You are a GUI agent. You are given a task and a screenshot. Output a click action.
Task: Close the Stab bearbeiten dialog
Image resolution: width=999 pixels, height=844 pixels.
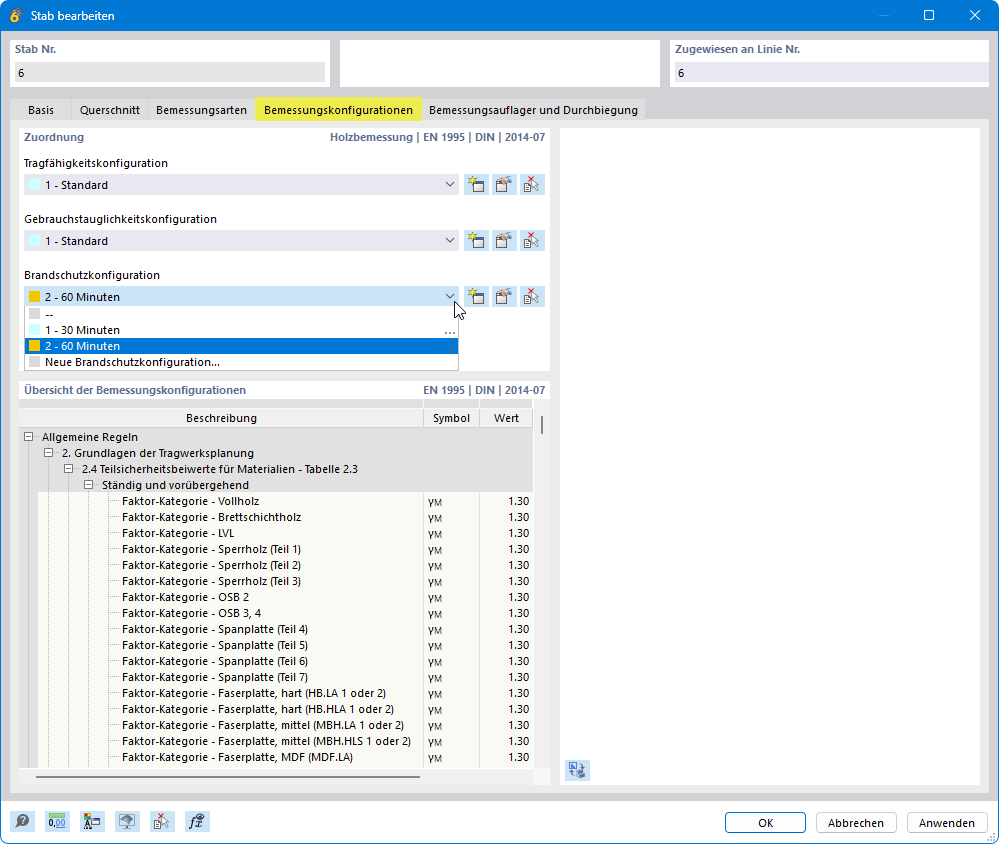coord(975,15)
